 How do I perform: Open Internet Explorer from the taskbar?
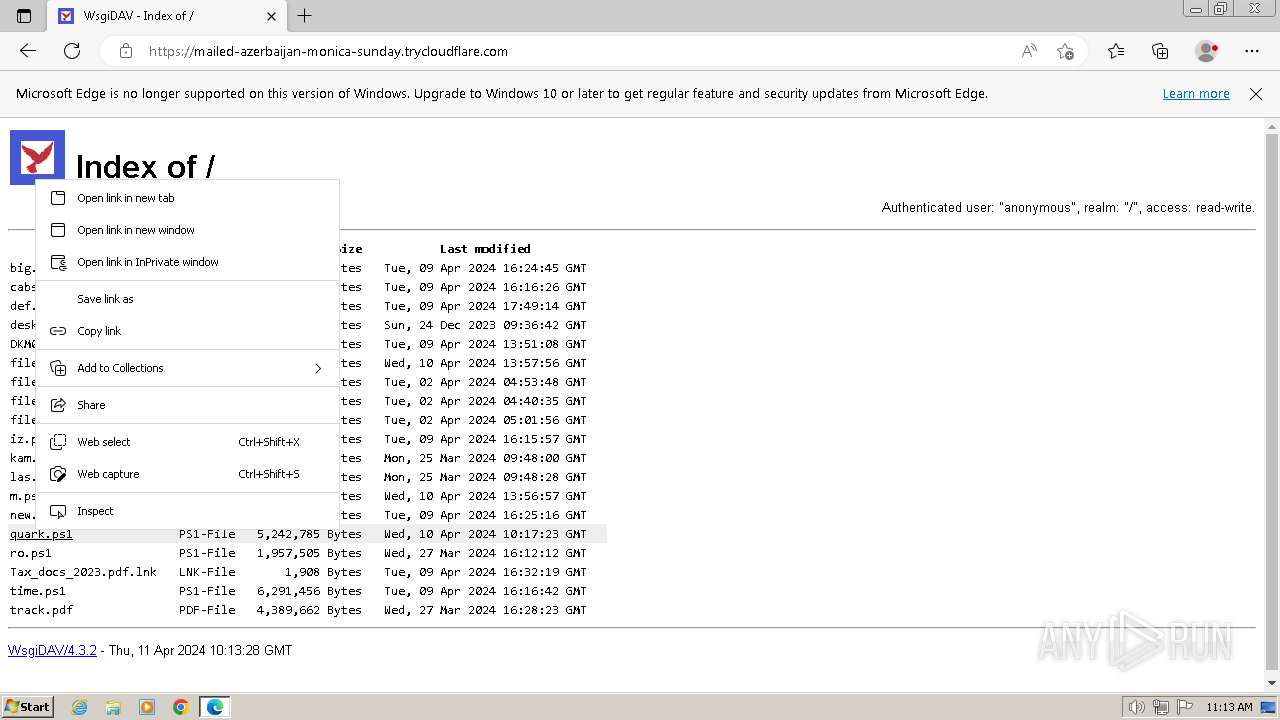(79, 707)
